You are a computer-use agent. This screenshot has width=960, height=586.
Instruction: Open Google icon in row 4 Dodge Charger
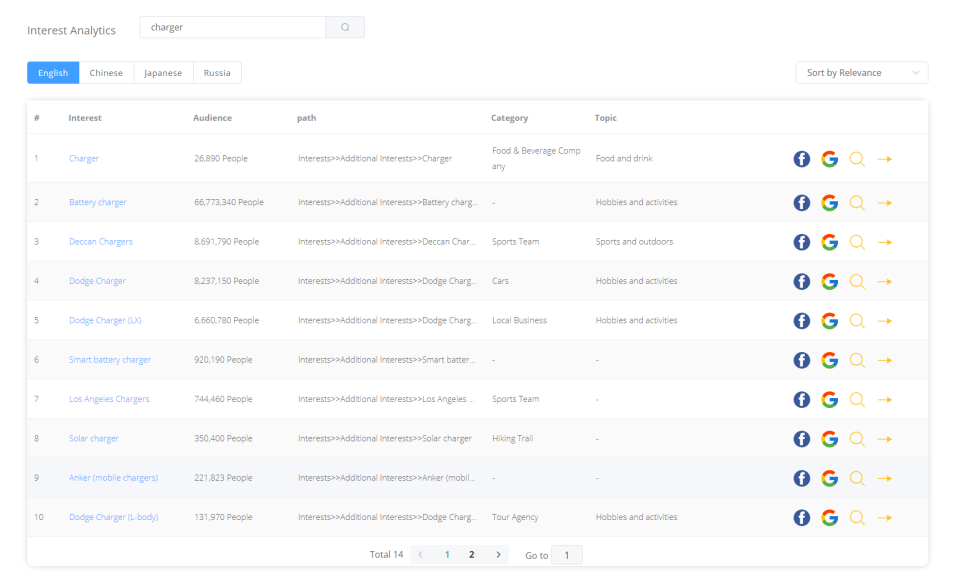point(830,282)
